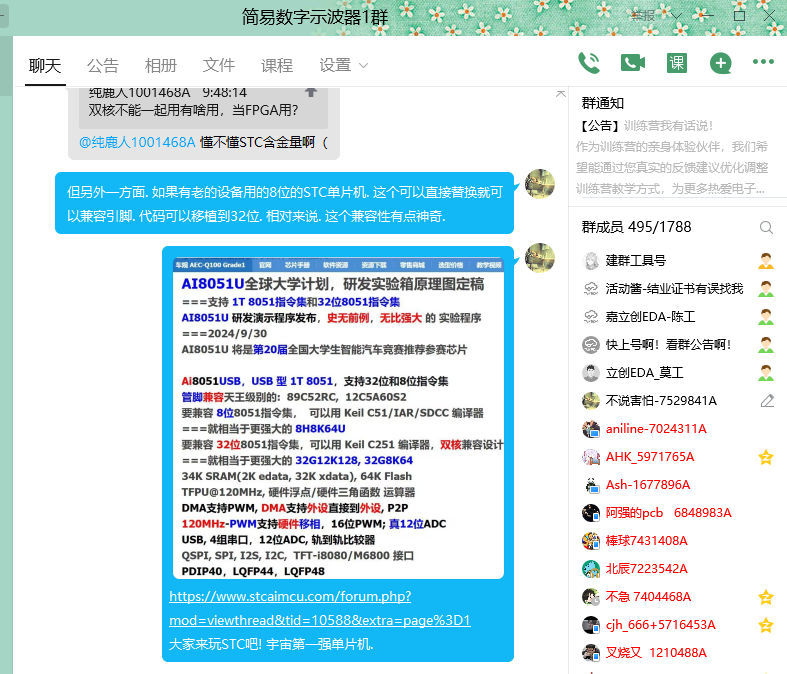Open the title bar dropdown chevron
Image resolution: width=787 pixels, height=674 pixels.
pyautogui.click(x=677, y=15)
